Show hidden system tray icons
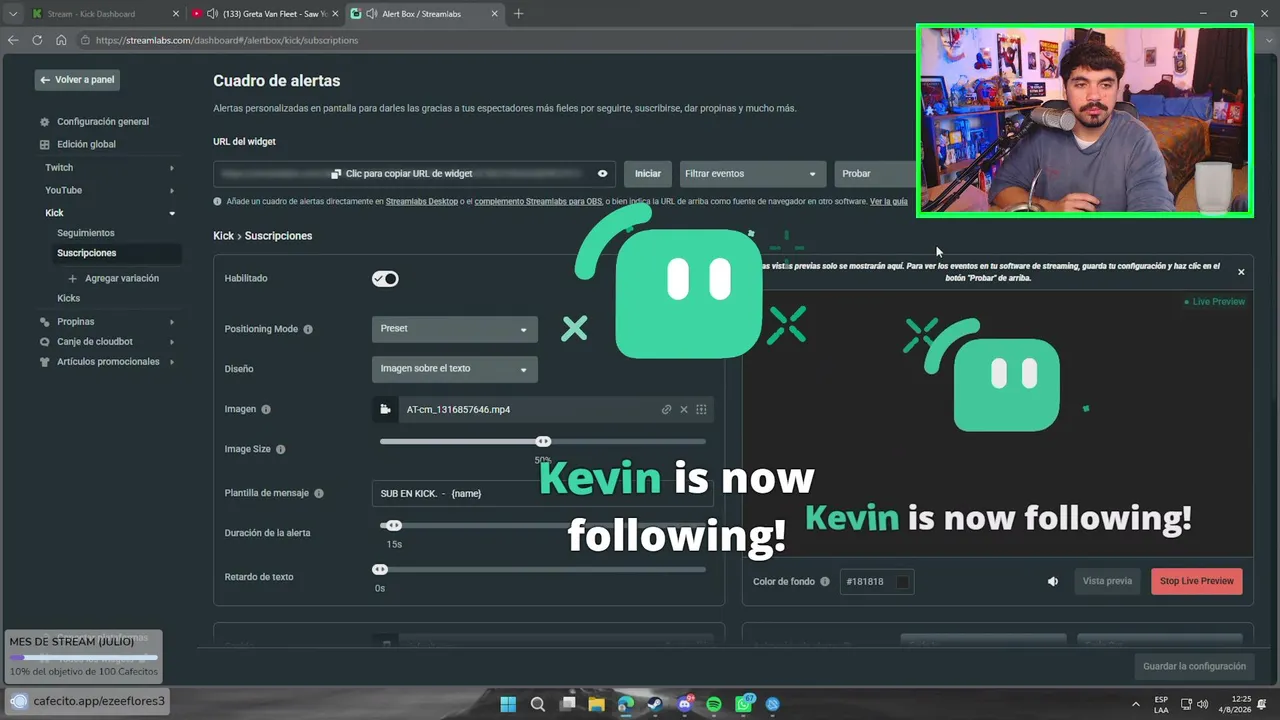 click(x=1135, y=704)
